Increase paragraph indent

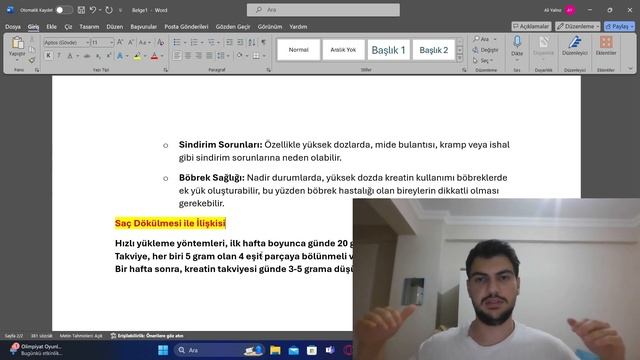tap(240, 42)
